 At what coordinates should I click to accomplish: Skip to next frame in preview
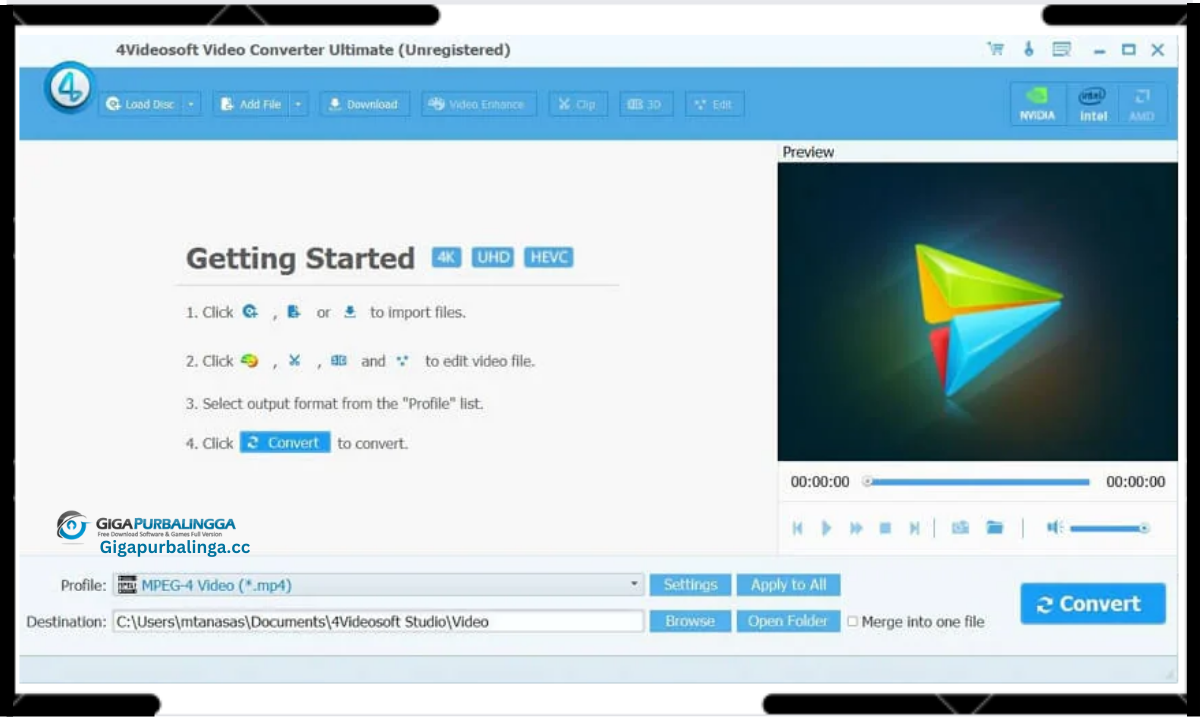[x=914, y=528]
